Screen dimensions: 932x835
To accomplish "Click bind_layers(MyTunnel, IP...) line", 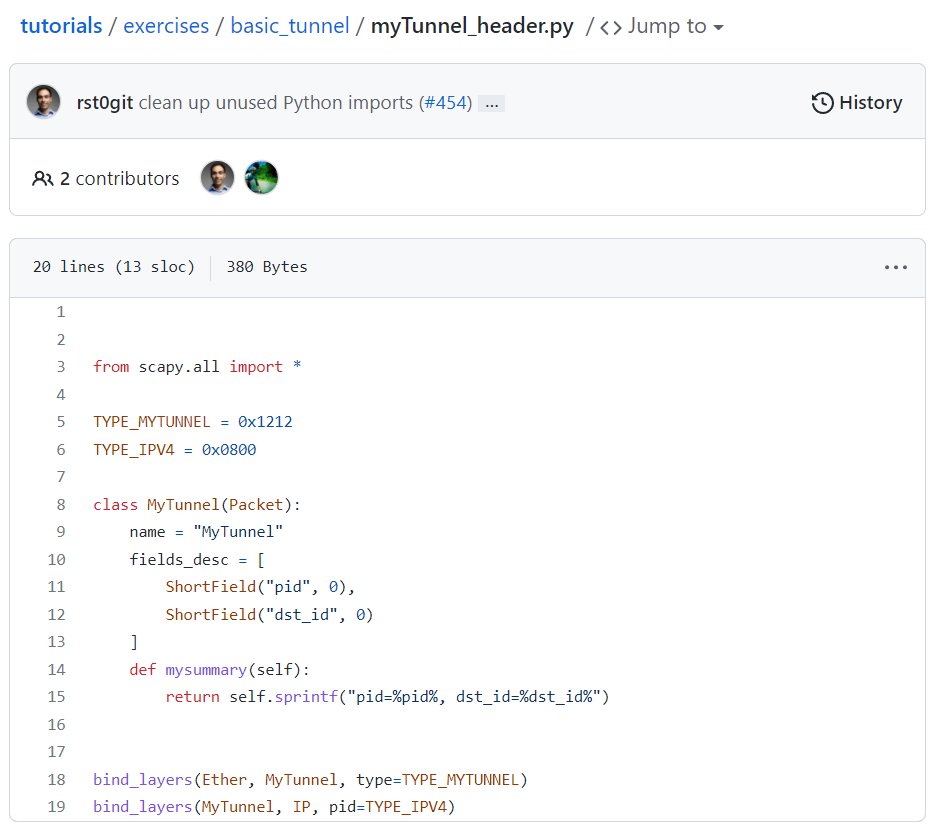I will 274,807.
